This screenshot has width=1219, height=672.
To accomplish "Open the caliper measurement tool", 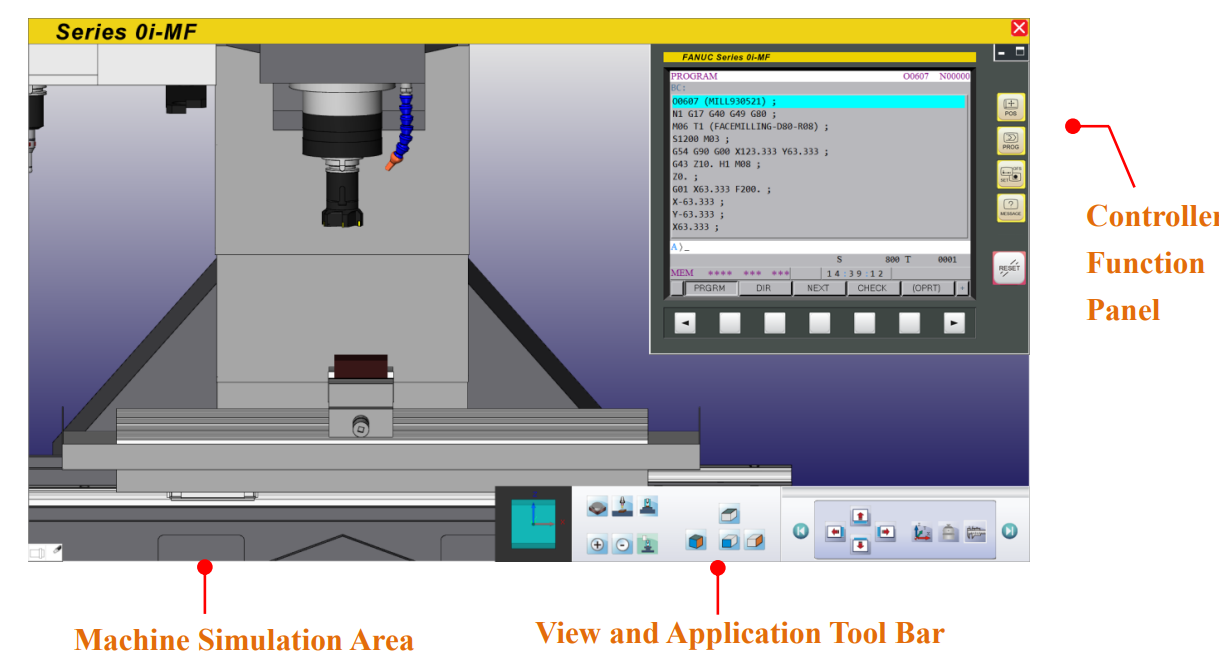I will point(976,533).
